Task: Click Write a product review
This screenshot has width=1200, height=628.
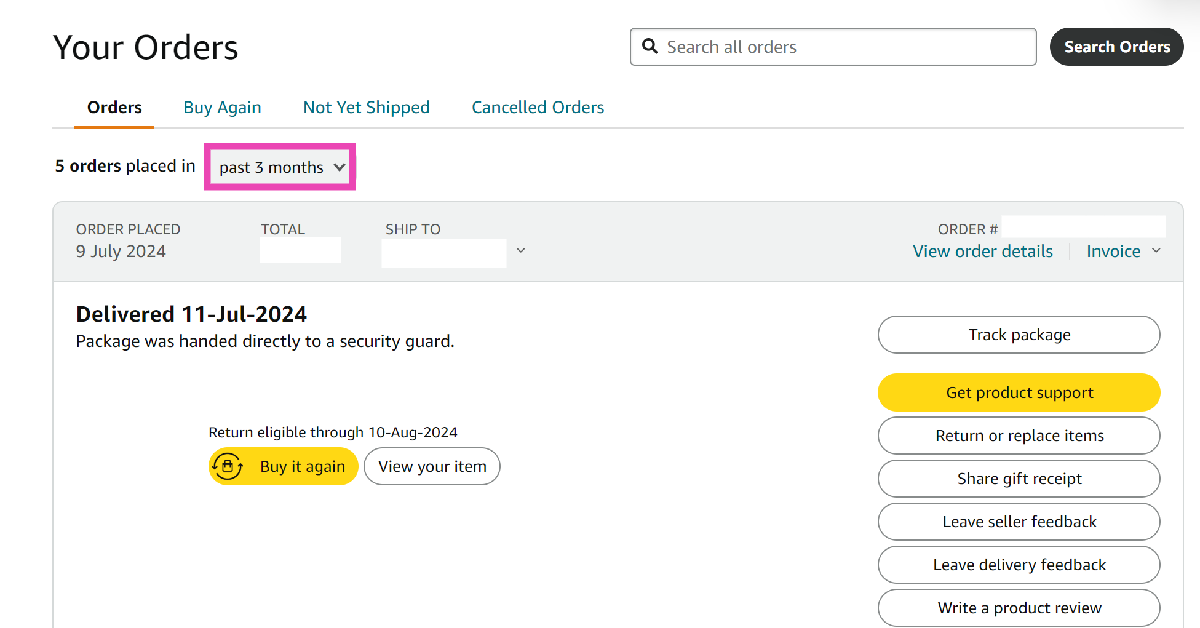Action: [1019, 608]
